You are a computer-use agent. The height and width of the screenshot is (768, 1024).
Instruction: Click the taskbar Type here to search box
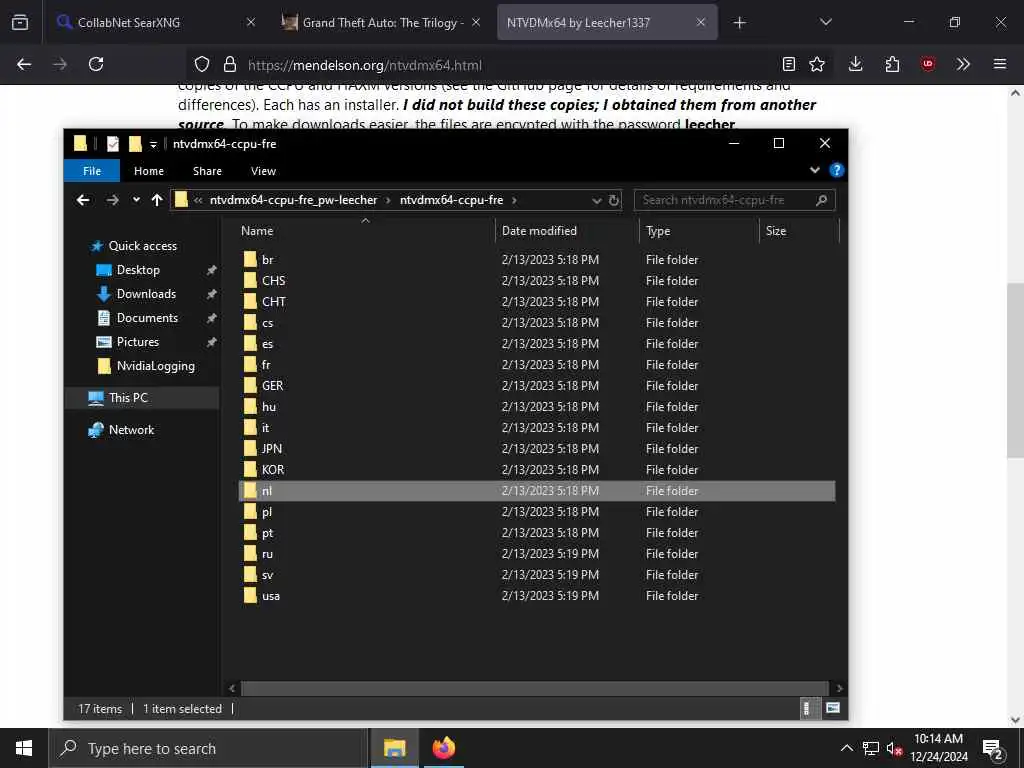point(208,748)
